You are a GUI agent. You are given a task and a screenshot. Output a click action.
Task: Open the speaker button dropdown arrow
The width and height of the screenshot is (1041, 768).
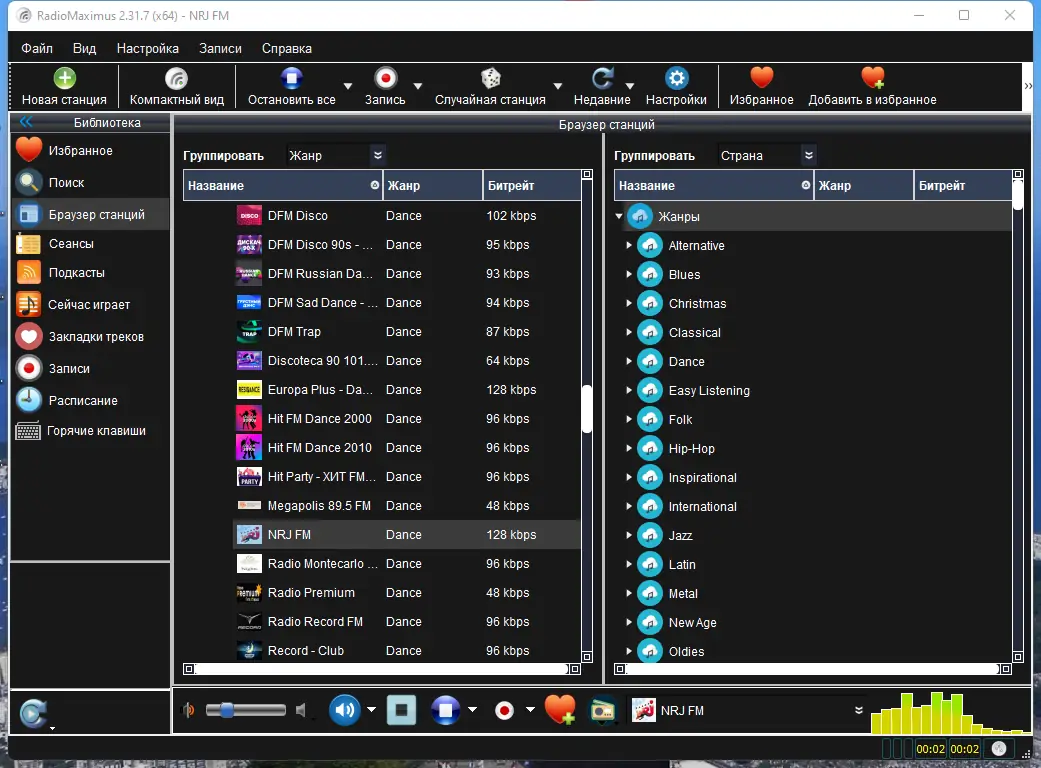[x=371, y=710]
